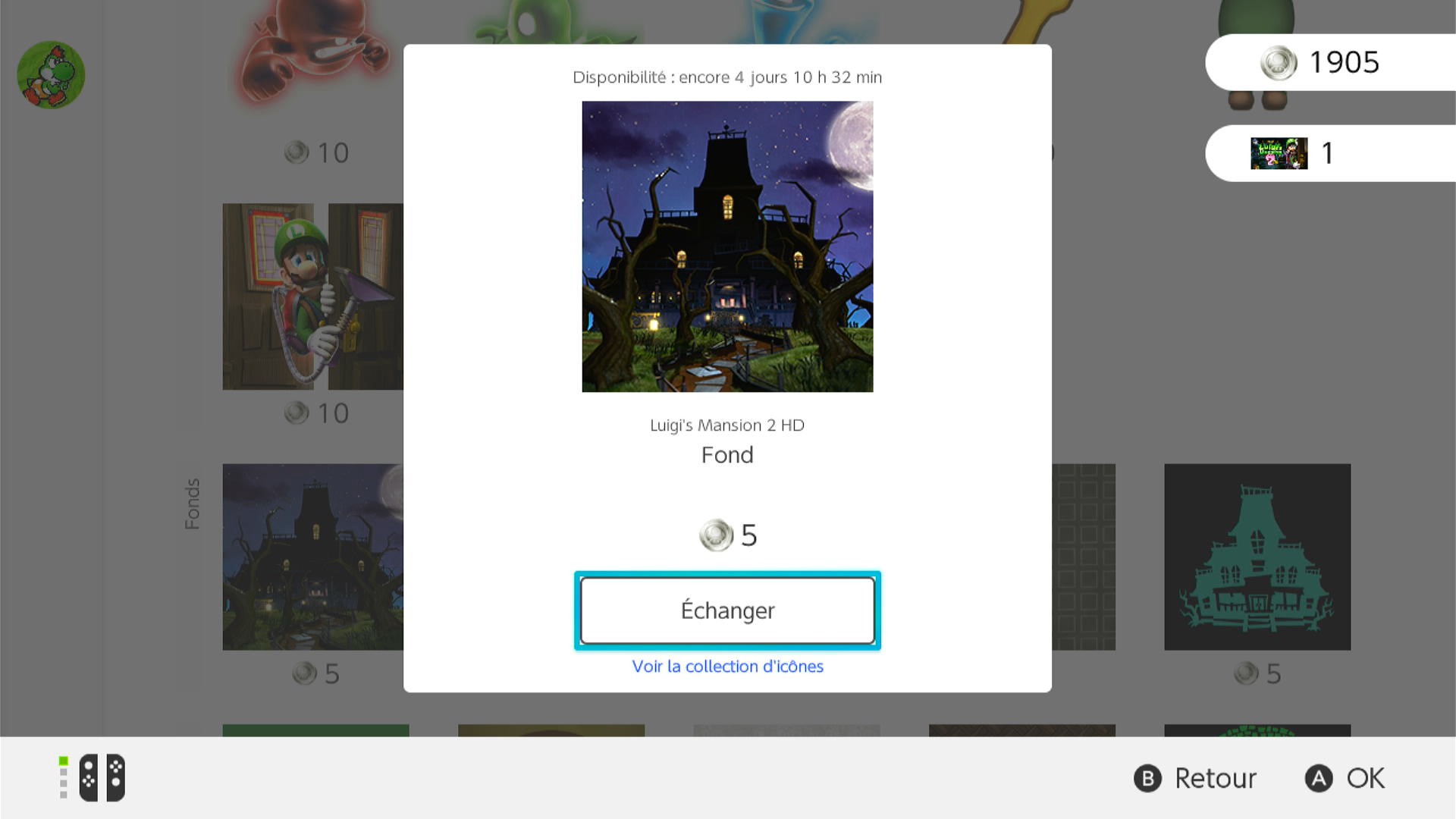Viewport: 1456px width, 819px height.
Task: Click the green partially visible background in bottom row
Action: click(315, 730)
